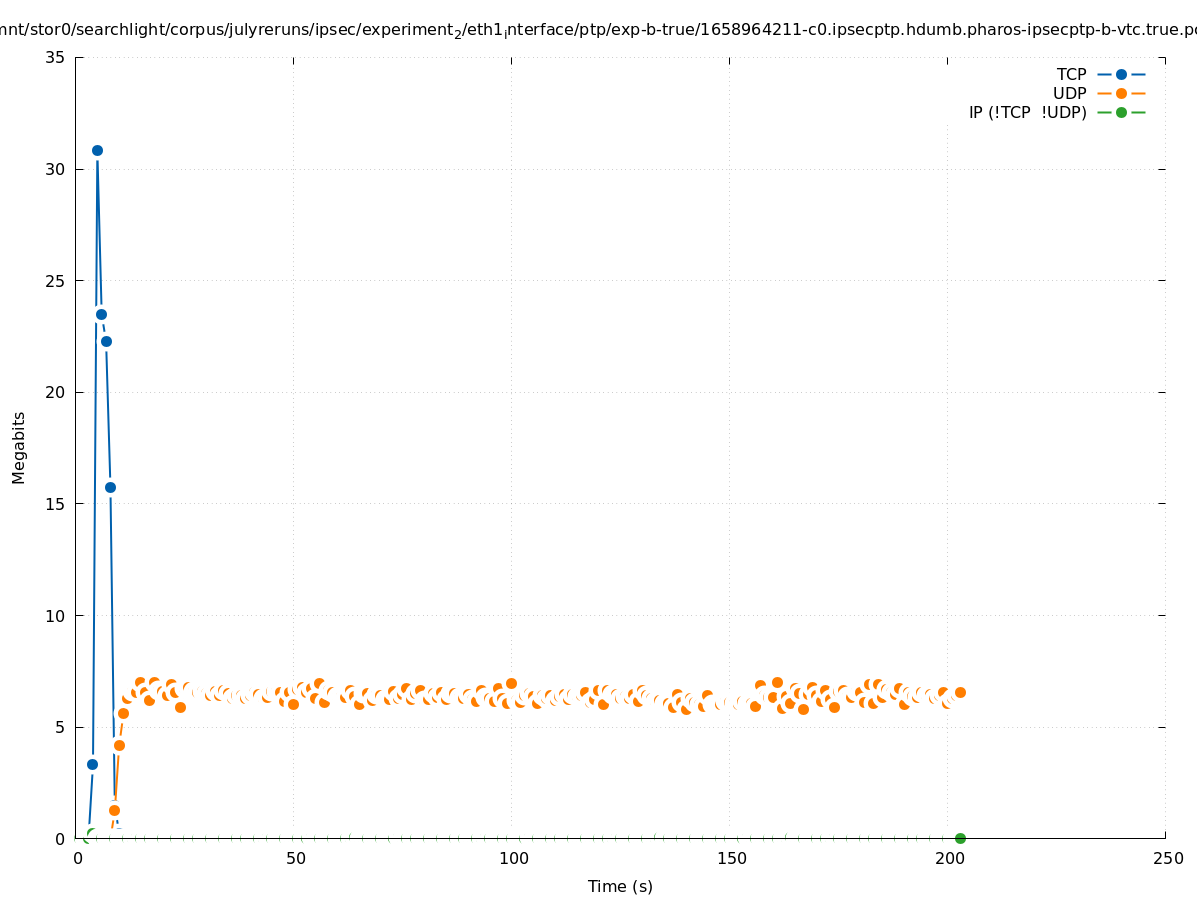Click the 35 tick on the Megabits axis
The height and width of the screenshot is (900, 1197).
(x=56, y=58)
